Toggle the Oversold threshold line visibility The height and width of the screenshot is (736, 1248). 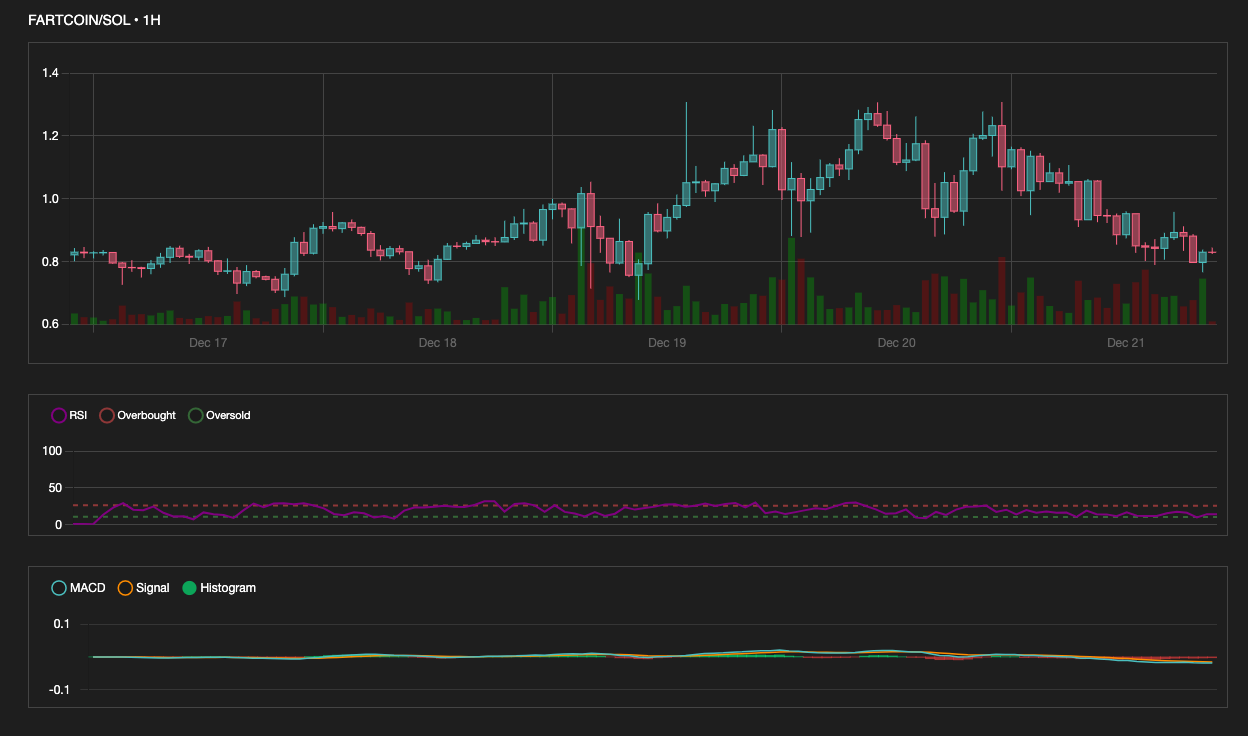coord(194,415)
